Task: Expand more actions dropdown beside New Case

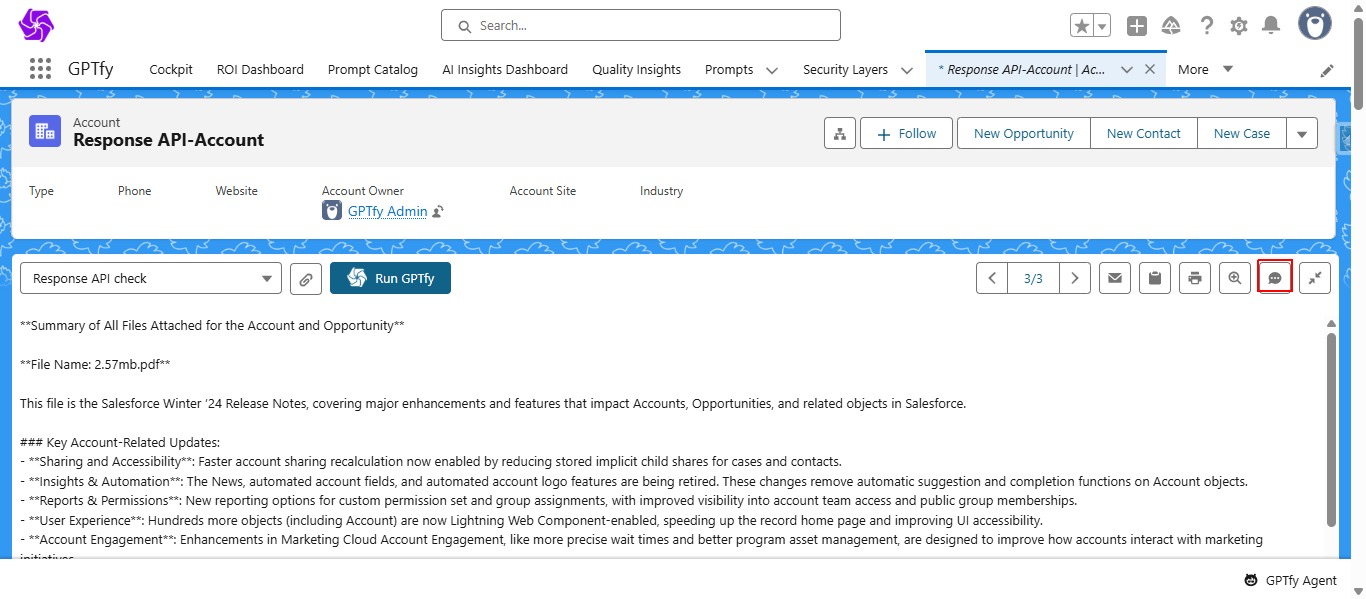Action: tap(1301, 134)
